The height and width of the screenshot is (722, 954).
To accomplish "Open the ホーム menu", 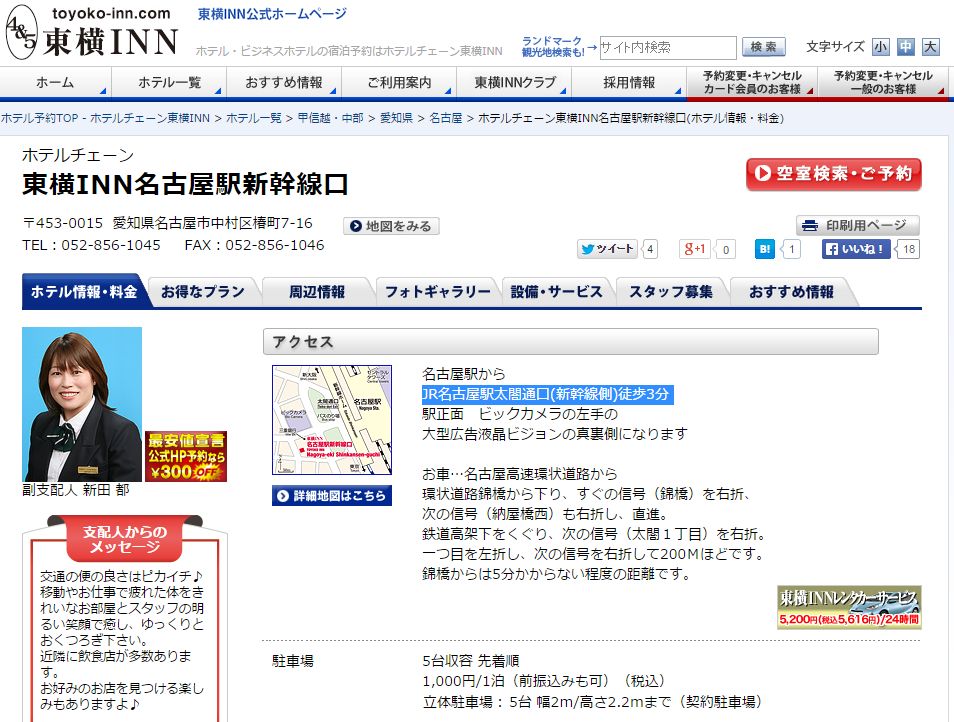I will tap(55, 82).
